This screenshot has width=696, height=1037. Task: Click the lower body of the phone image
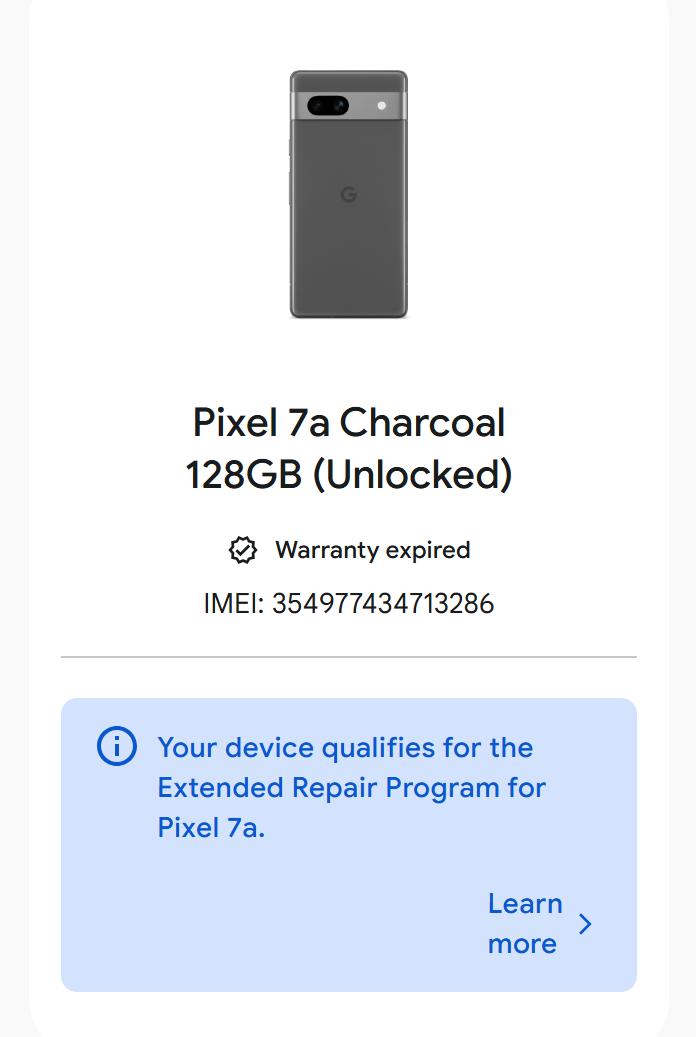(348, 270)
